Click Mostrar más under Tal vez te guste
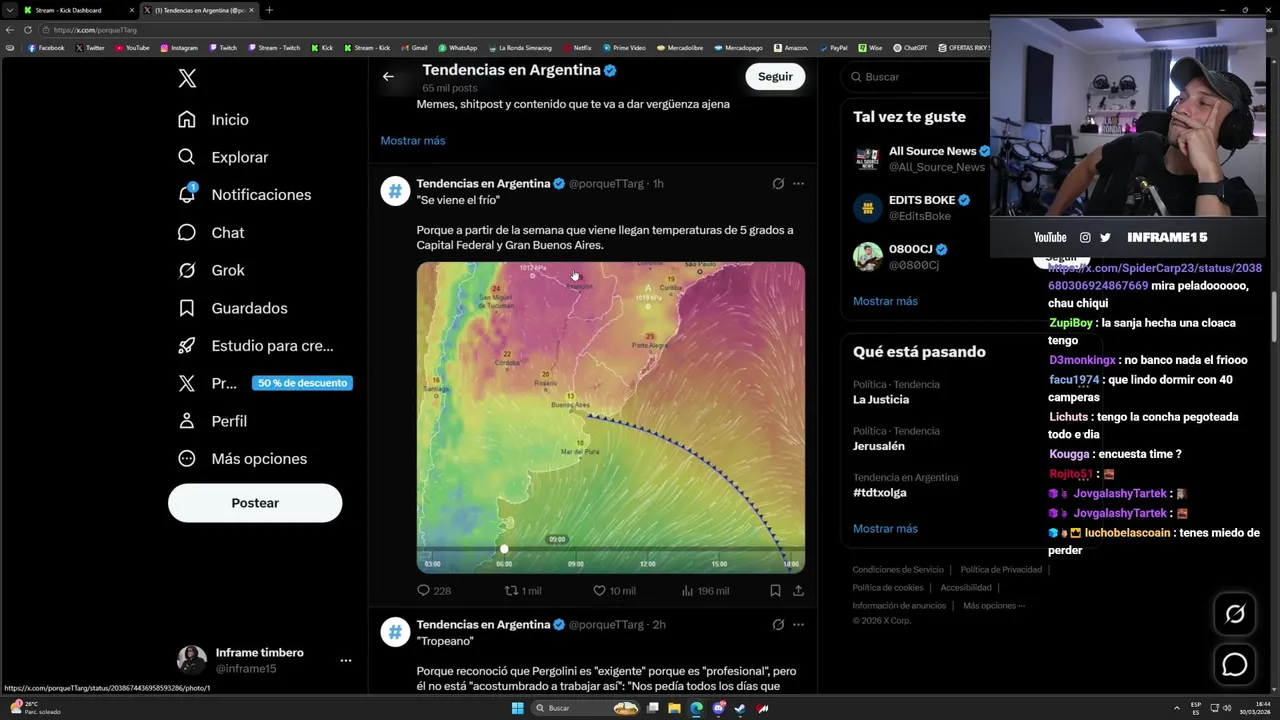Screen dimensions: 1280x720 885,301
